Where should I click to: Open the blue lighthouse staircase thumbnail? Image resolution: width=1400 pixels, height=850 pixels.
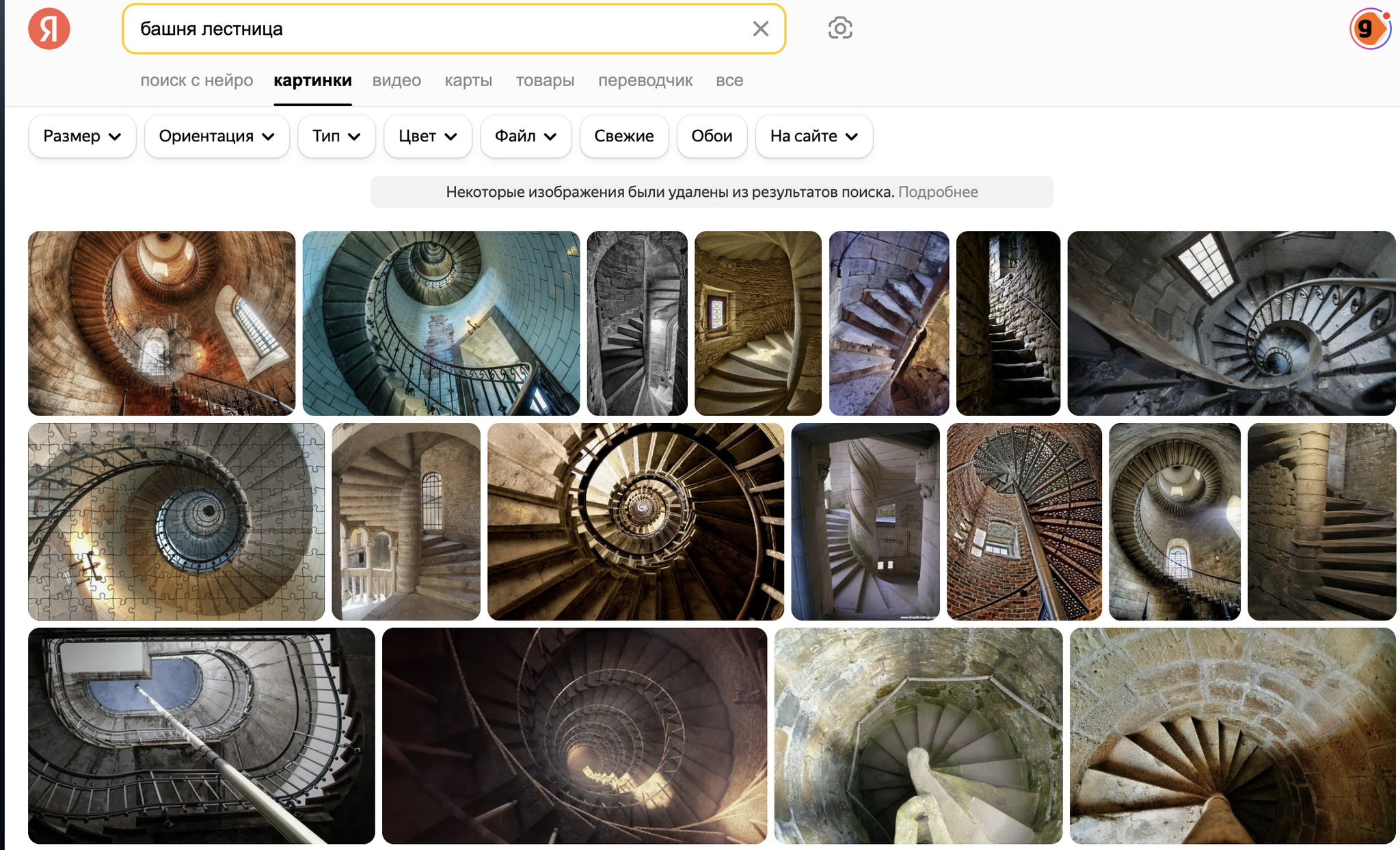(441, 323)
